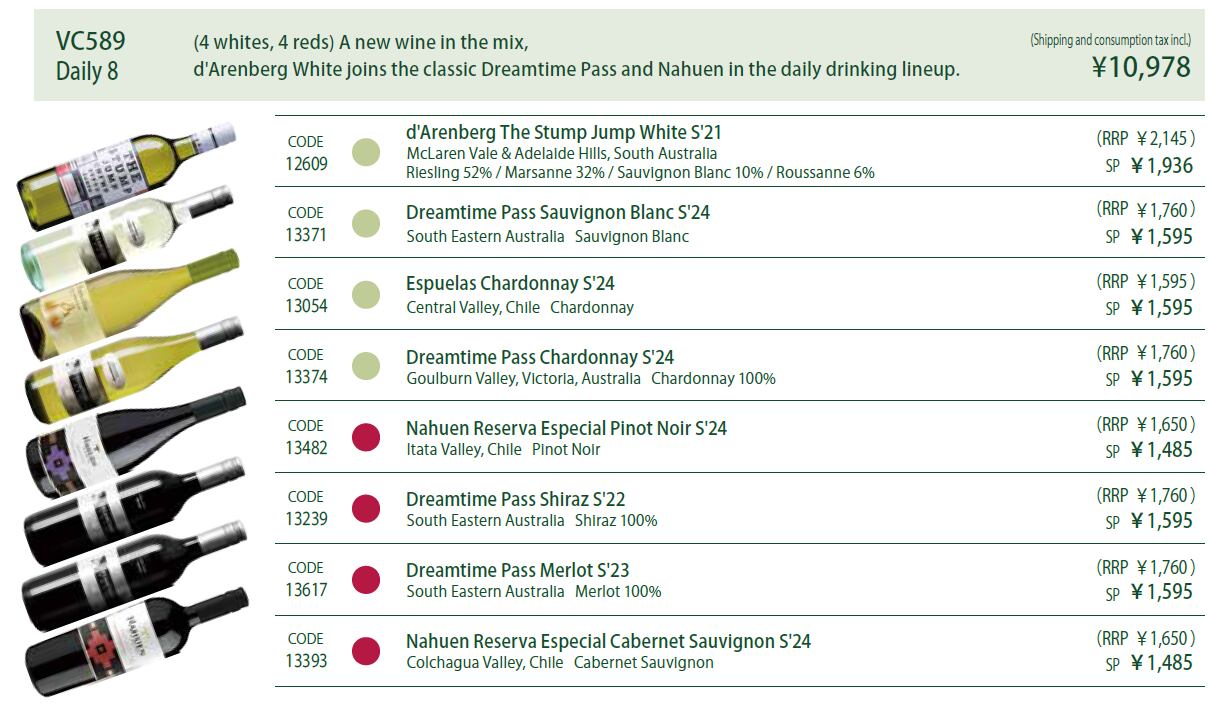Image resolution: width=1210 pixels, height=709 pixels.
Task: Click Dreamtime Pass Merlot S'23 title
Action: tap(517, 570)
